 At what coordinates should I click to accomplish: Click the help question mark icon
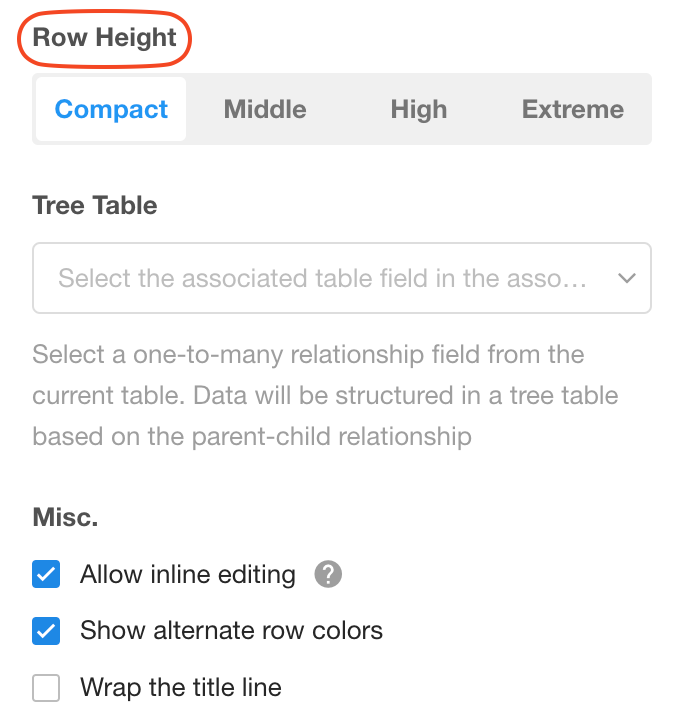coord(328,575)
